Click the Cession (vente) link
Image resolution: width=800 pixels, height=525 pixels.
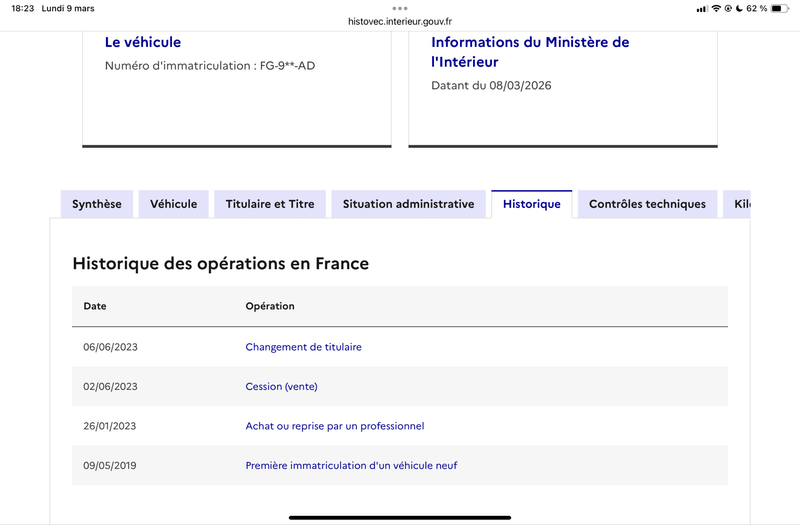(281, 386)
